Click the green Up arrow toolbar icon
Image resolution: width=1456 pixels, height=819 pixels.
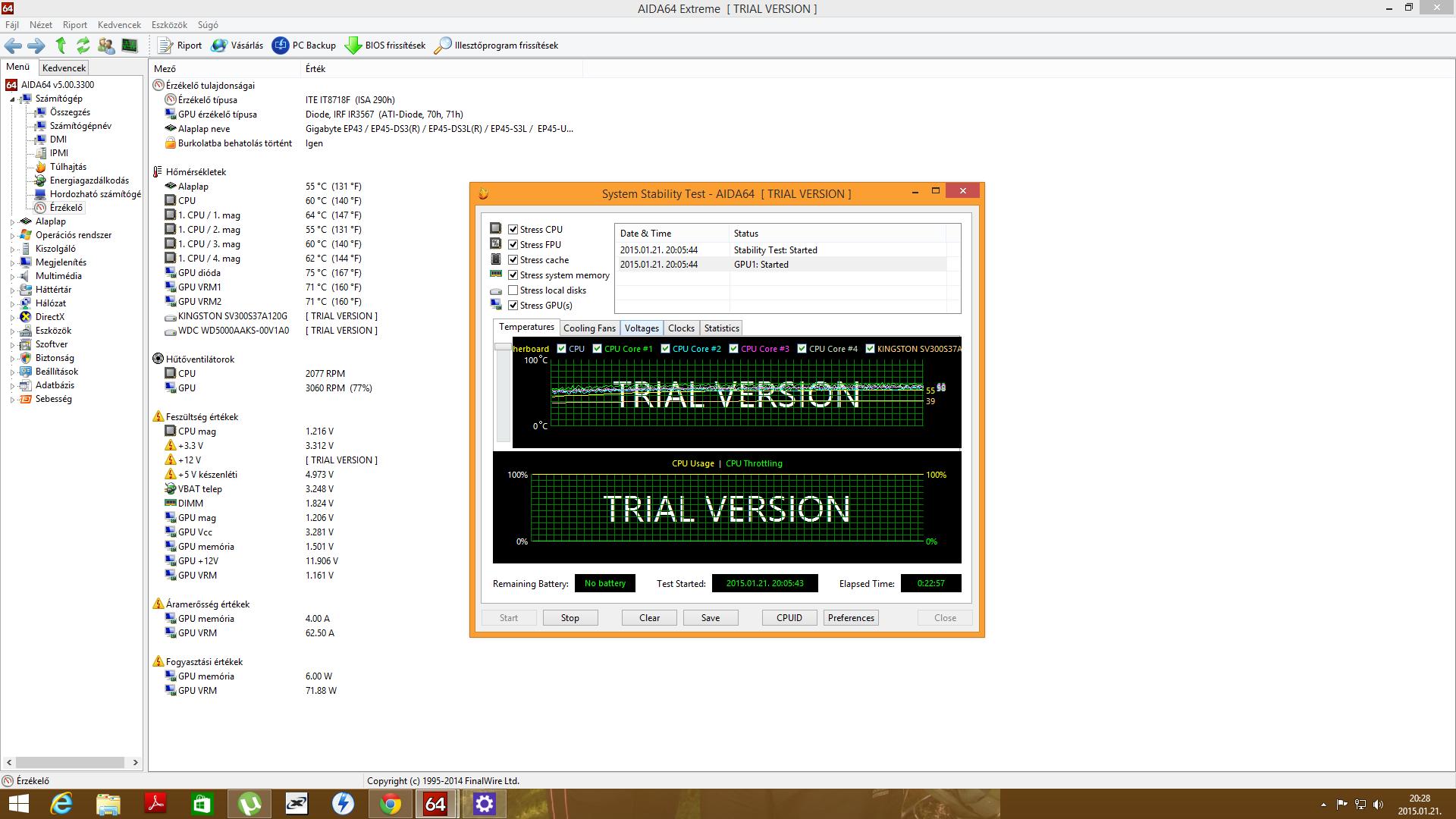61,45
